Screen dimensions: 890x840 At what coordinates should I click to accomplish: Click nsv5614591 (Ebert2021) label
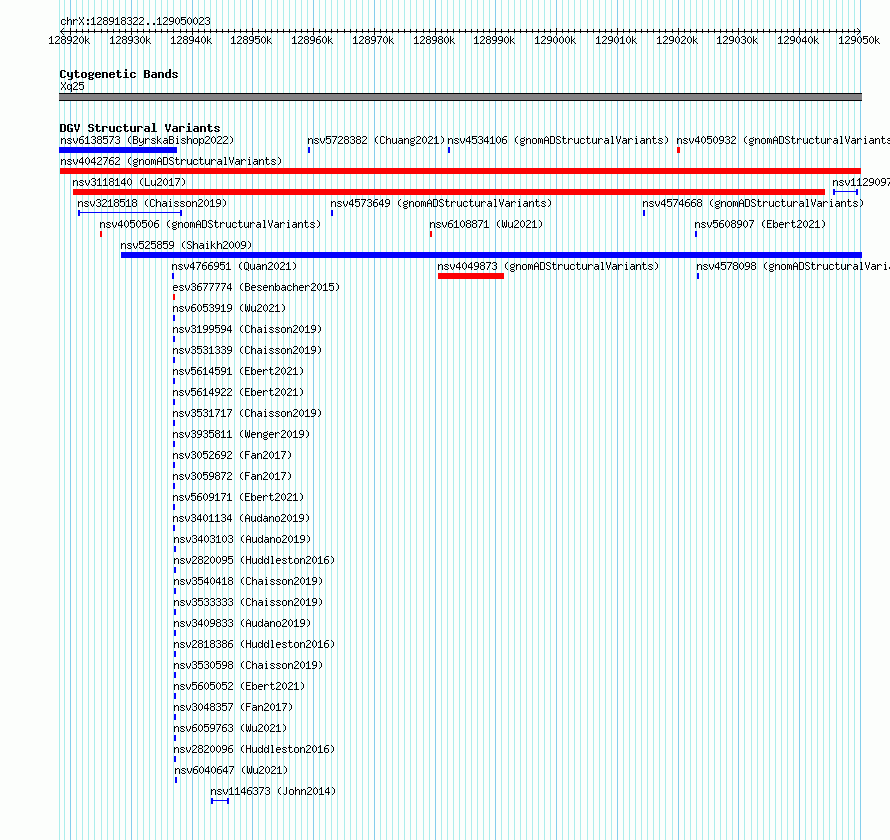pyautogui.click(x=238, y=371)
